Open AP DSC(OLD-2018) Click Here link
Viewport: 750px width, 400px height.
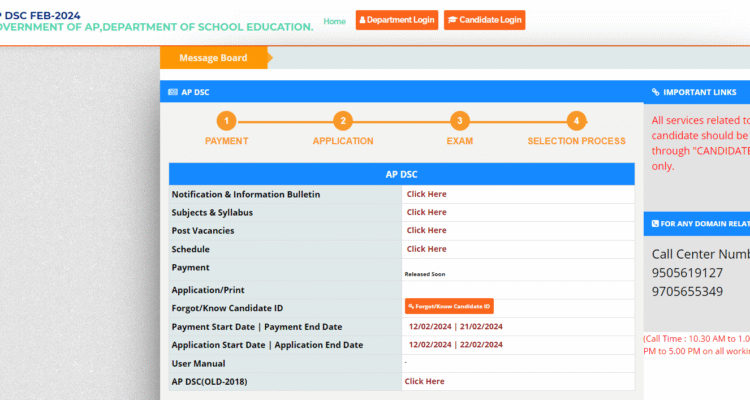coord(424,381)
